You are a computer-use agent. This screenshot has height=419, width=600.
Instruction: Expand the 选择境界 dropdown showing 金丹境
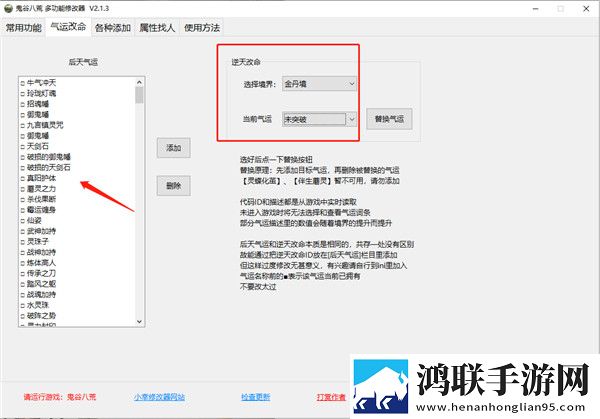pyautogui.click(x=319, y=84)
